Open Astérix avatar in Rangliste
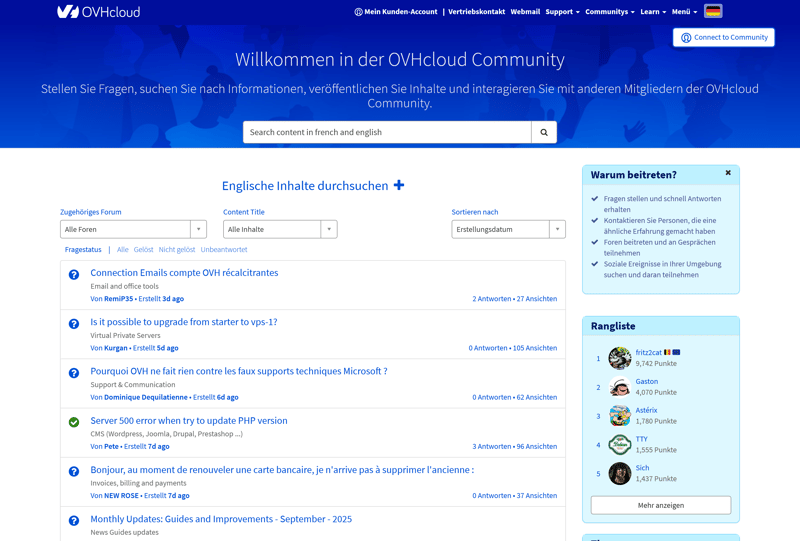This screenshot has width=800, height=541. tap(620, 415)
